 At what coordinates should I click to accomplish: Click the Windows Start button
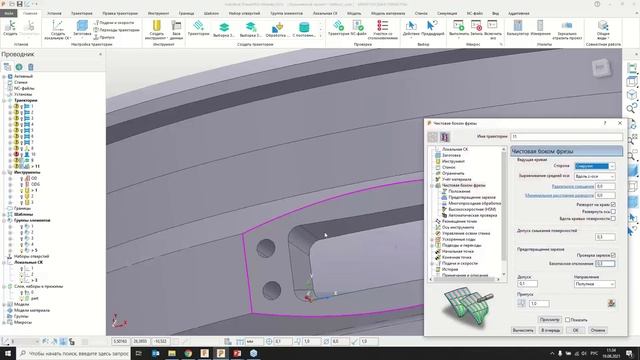[7, 353]
